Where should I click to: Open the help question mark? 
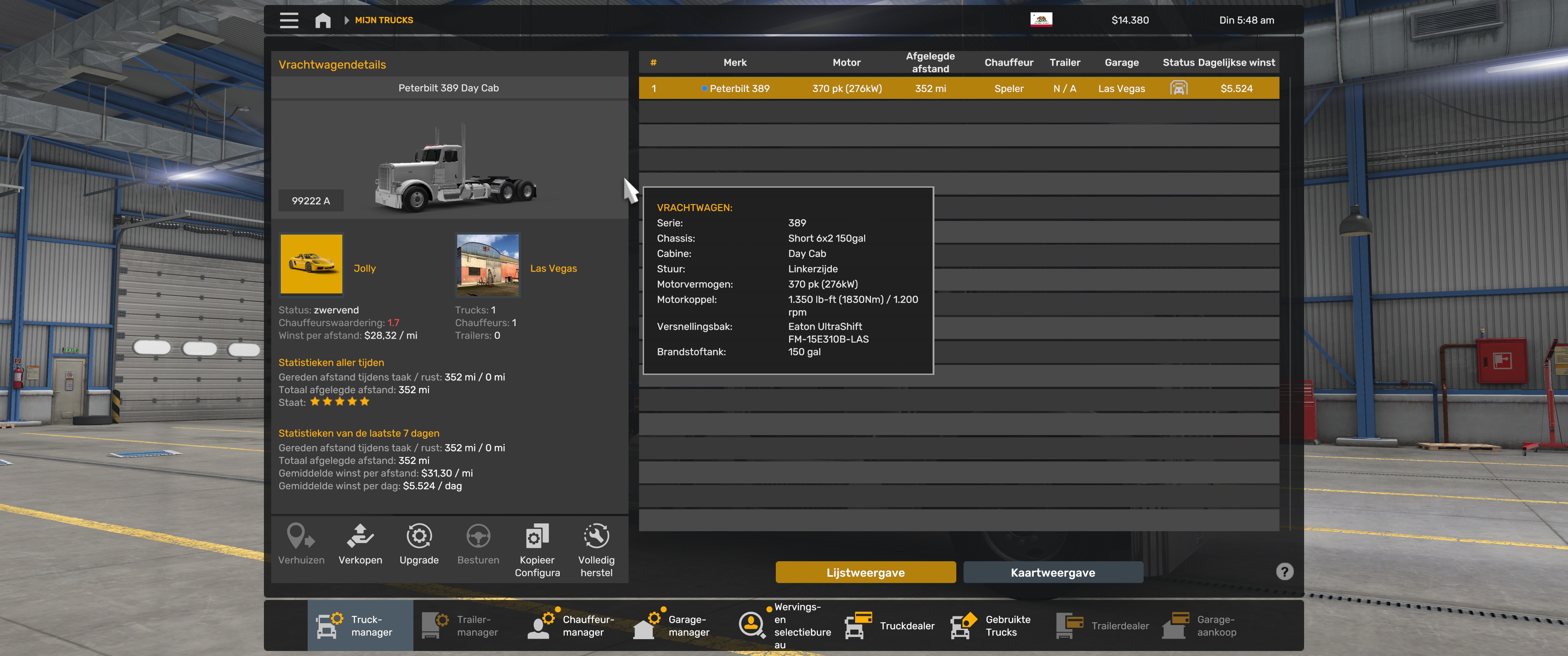1284,571
